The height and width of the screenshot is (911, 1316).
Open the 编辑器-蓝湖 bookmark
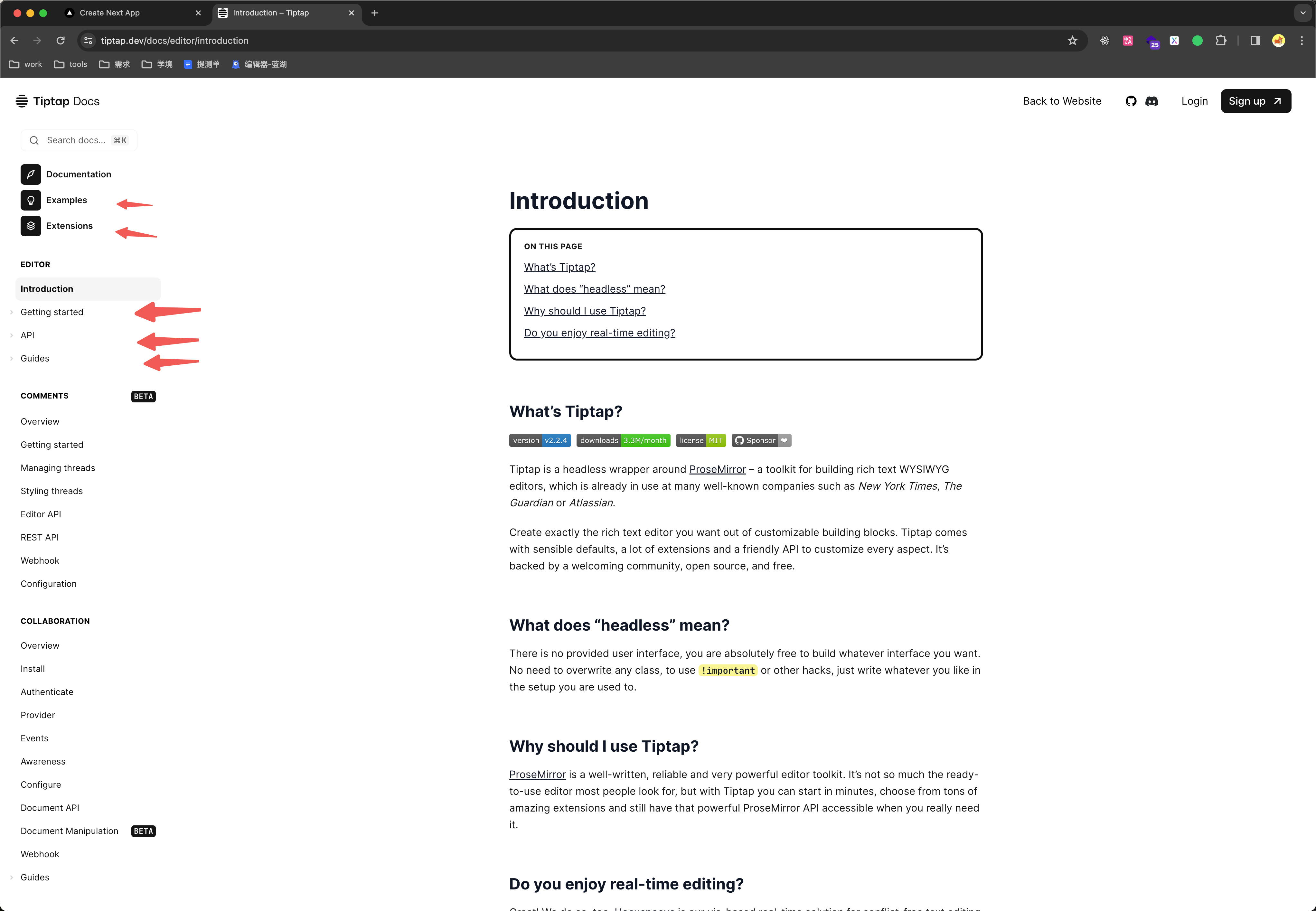pos(258,64)
